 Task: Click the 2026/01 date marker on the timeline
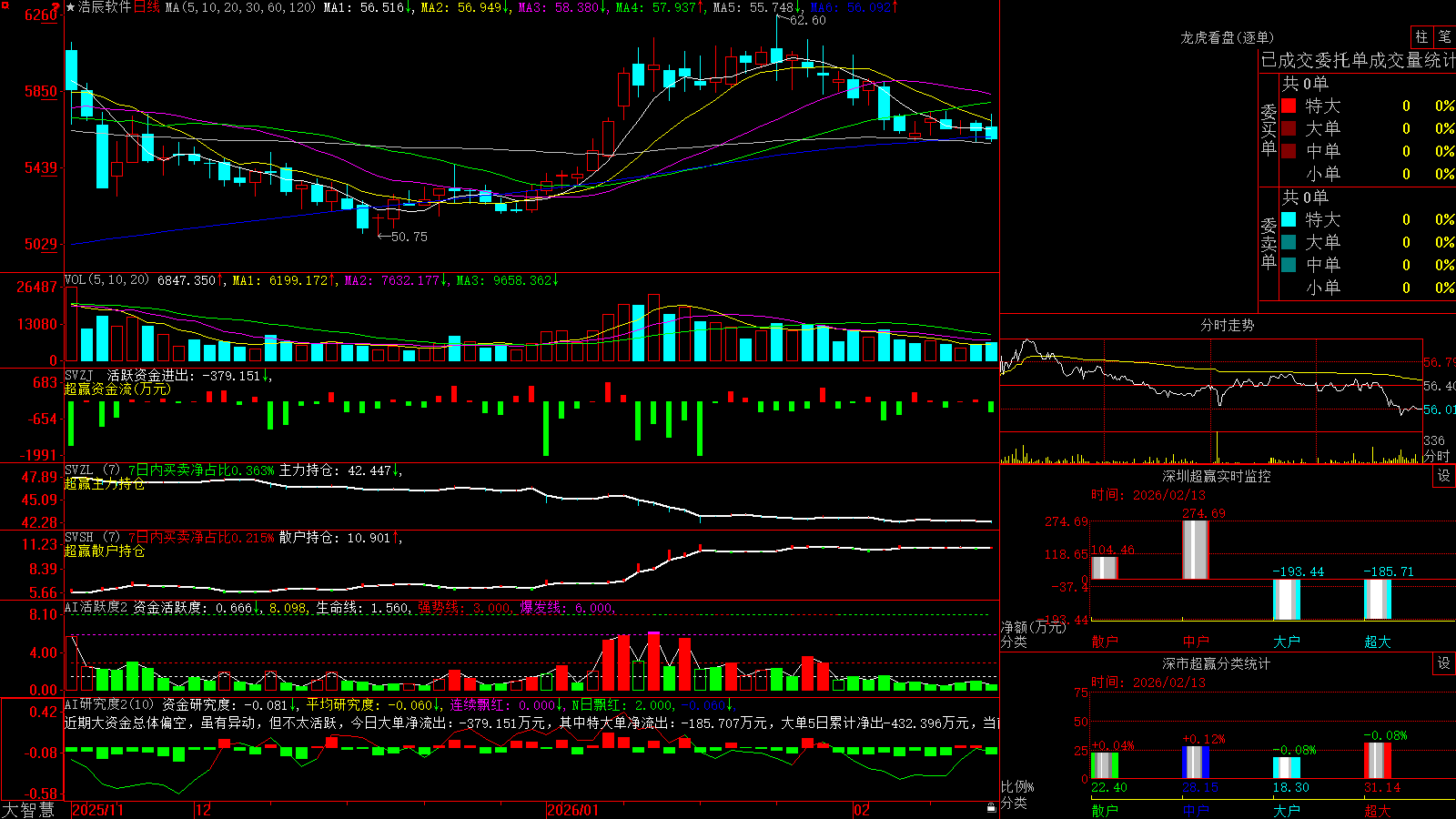click(572, 810)
